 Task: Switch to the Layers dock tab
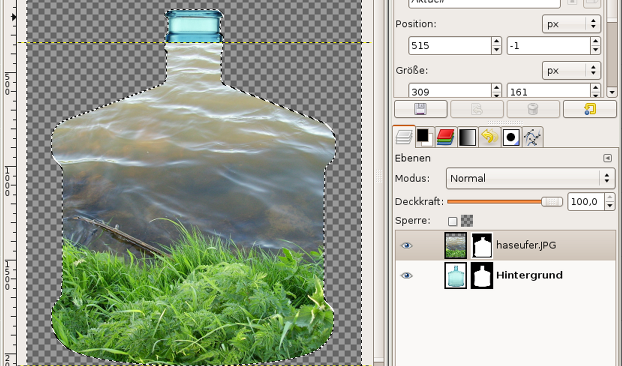click(404, 137)
